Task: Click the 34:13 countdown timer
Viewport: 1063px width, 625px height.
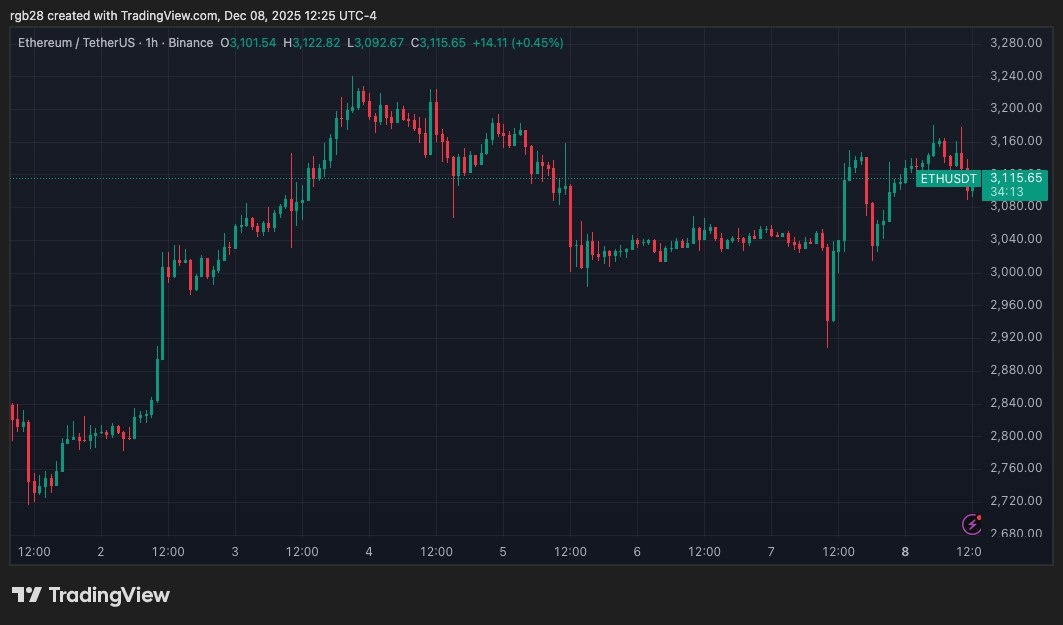Action: 1006,192
